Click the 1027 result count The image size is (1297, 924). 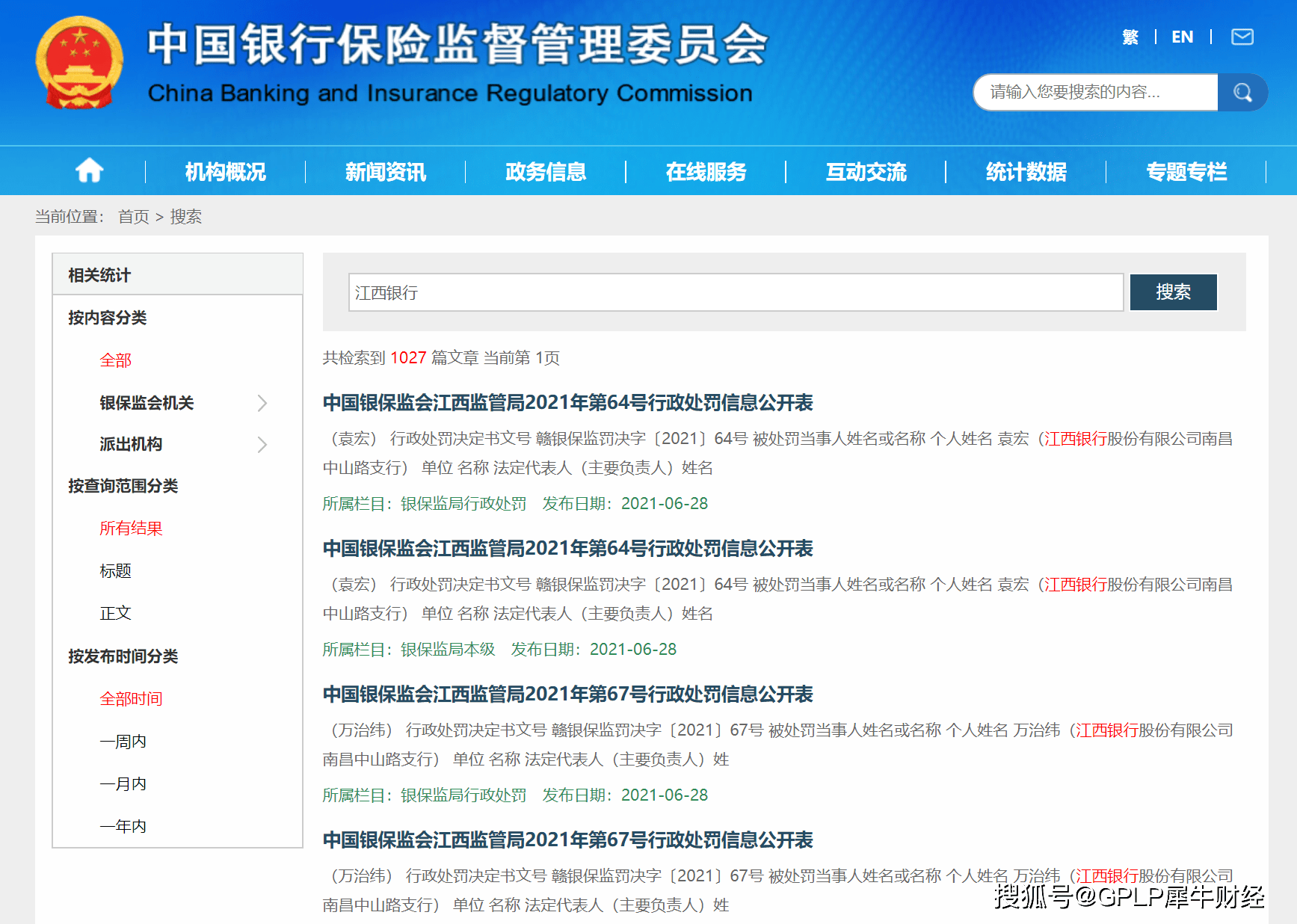[408, 358]
